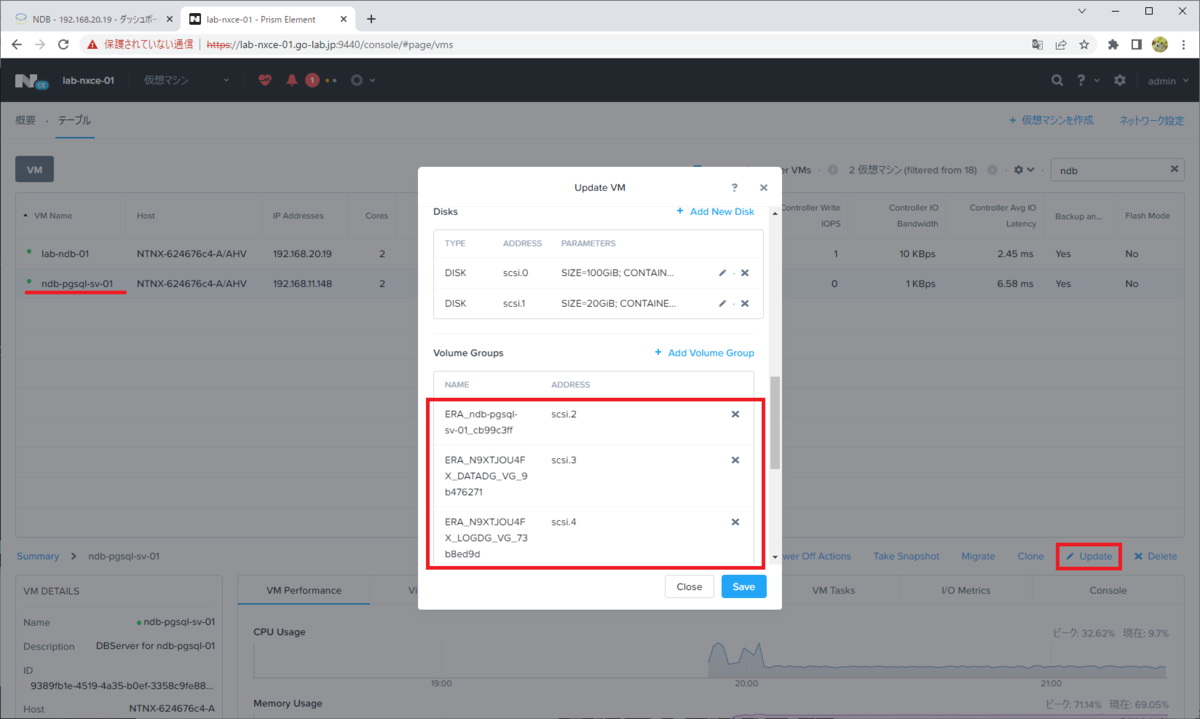
Task: Take Snapshot of selected VM
Action: (906, 556)
